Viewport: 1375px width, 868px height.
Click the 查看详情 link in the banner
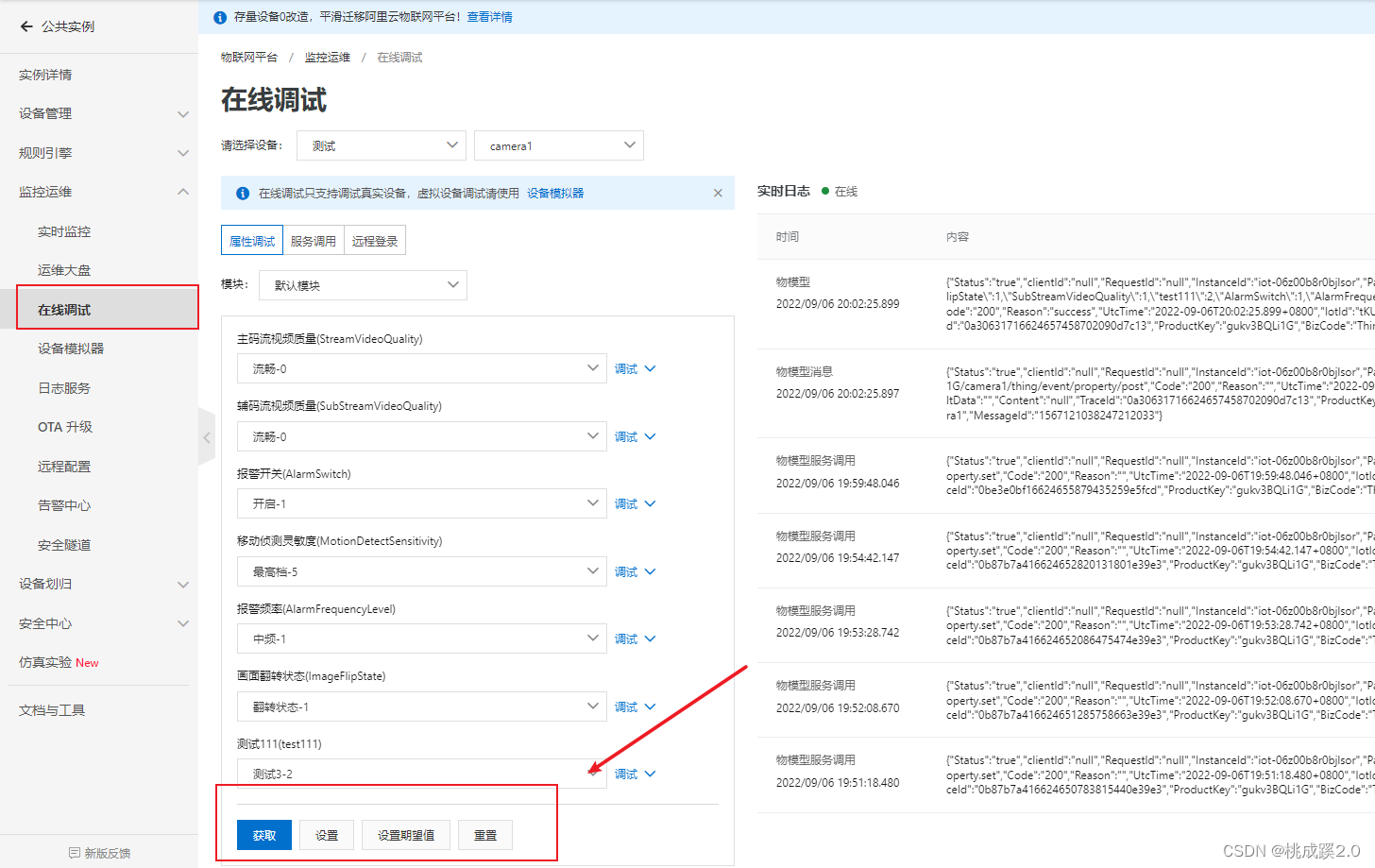[490, 17]
